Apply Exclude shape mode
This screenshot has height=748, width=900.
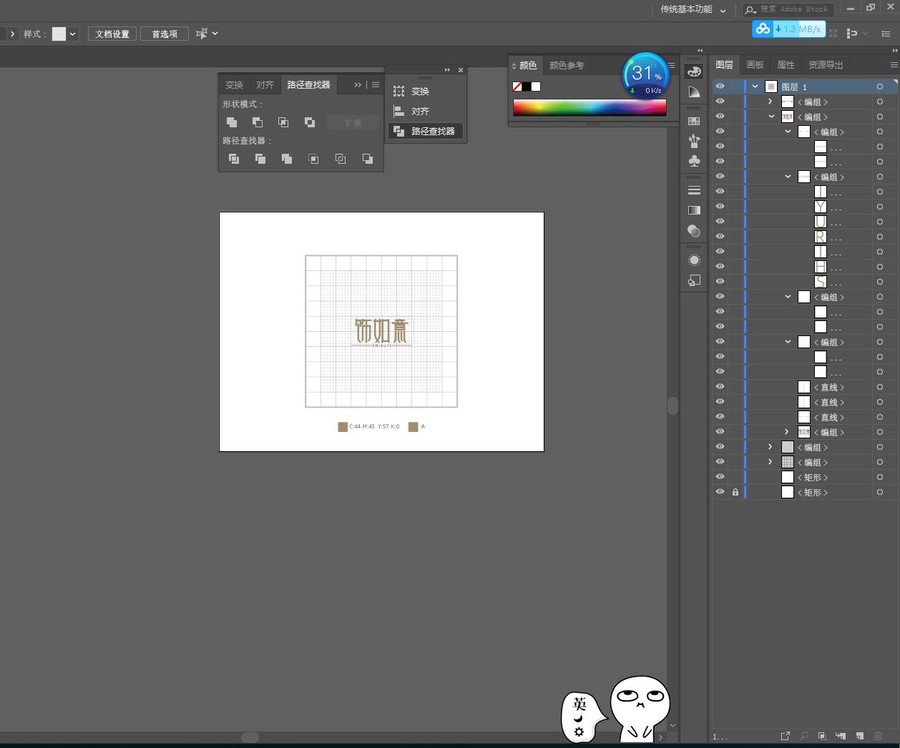[x=310, y=122]
